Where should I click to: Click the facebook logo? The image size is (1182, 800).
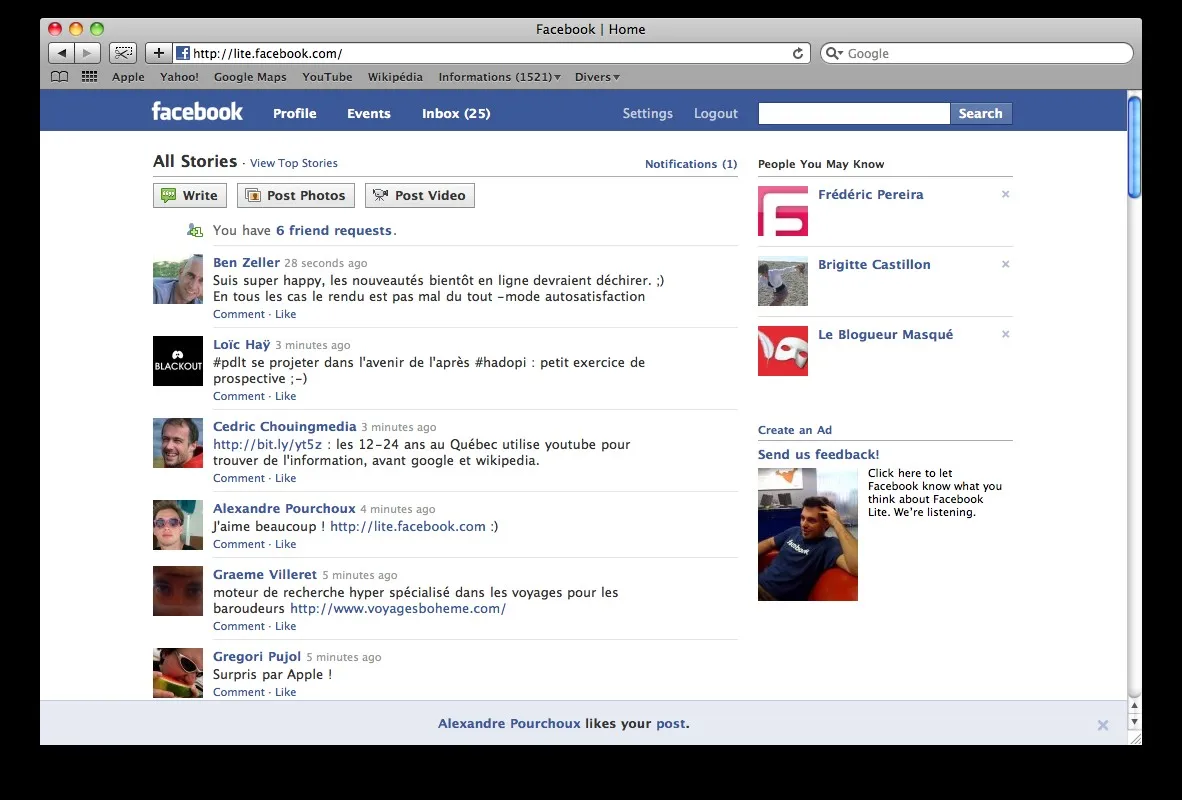point(197,112)
